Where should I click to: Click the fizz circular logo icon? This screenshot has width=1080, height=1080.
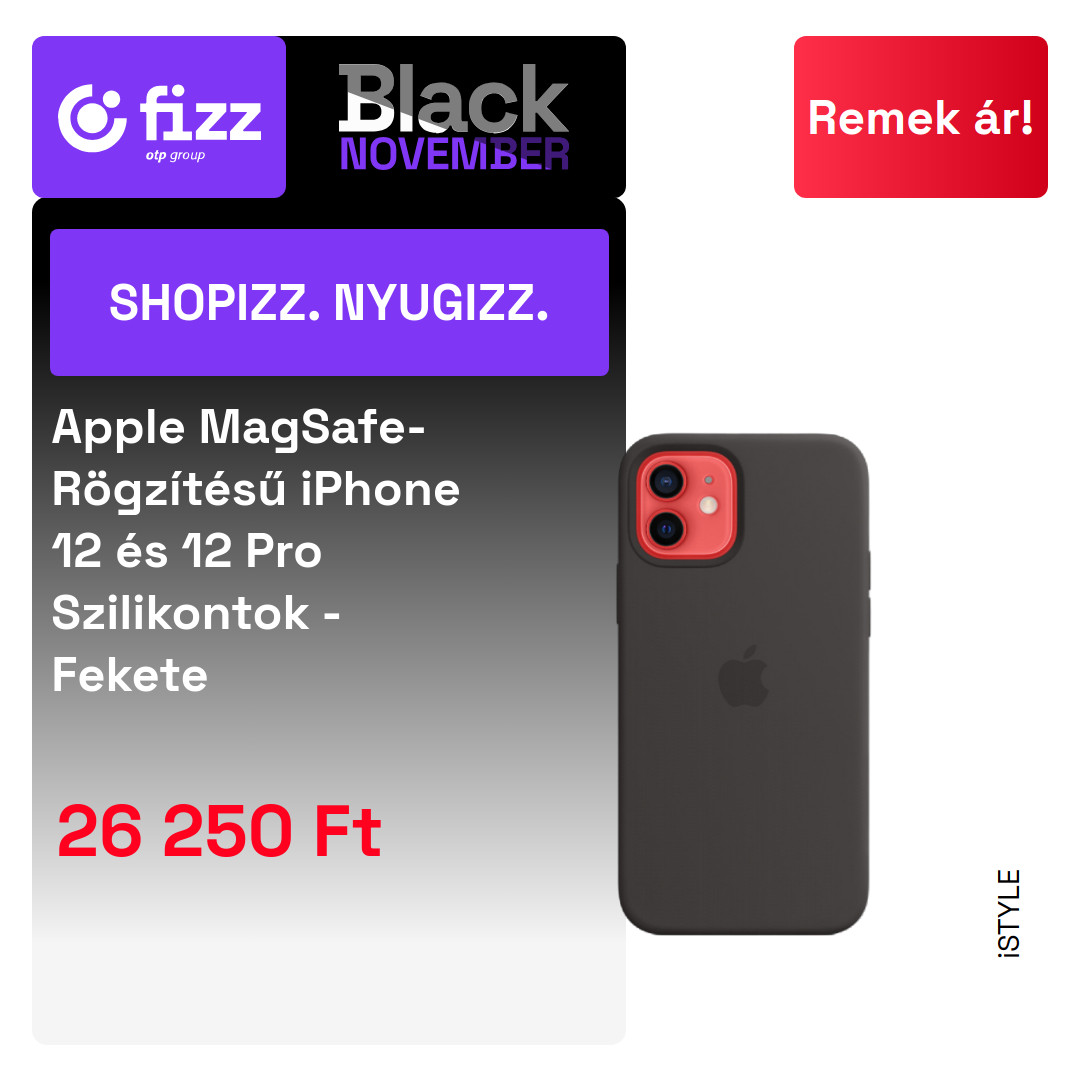[92, 118]
